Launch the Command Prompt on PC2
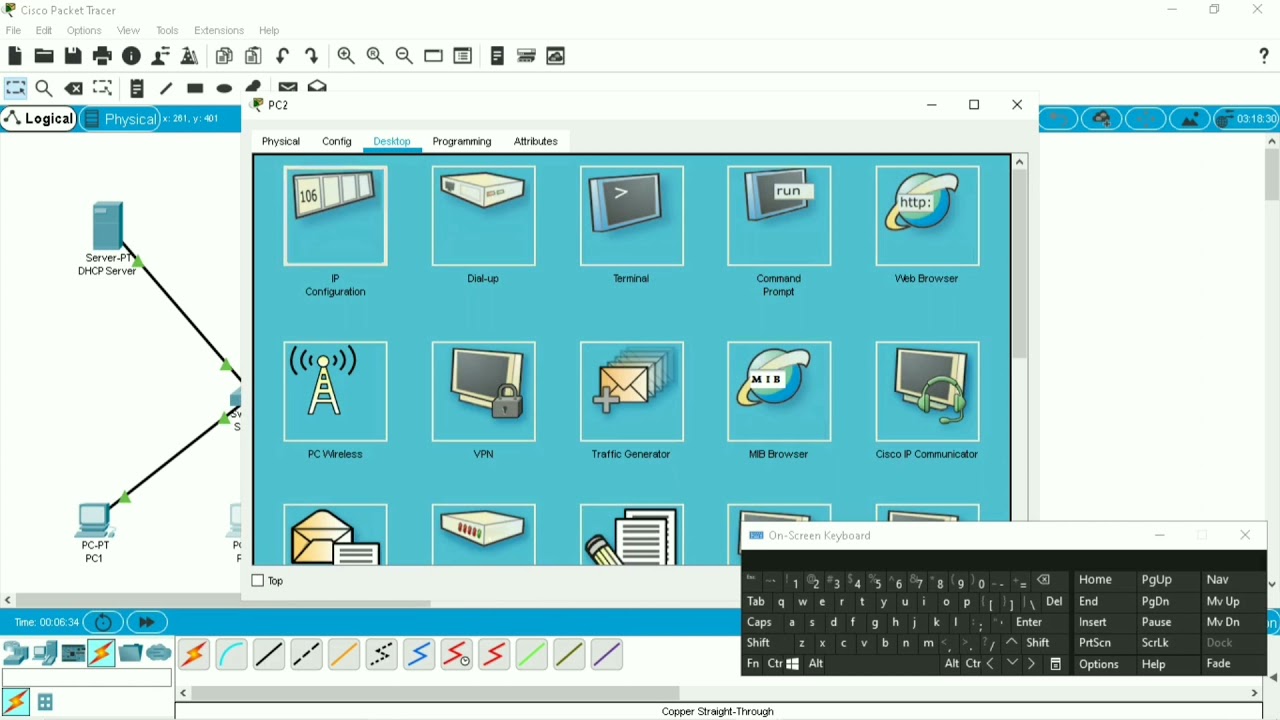The width and height of the screenshot is (1280, 720). [x=779, y=217]
